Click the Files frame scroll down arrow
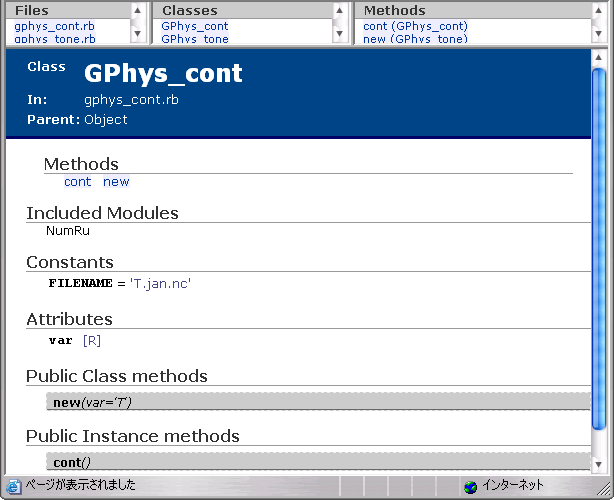This screenshot has height=500, width=614. pos(137,37)
